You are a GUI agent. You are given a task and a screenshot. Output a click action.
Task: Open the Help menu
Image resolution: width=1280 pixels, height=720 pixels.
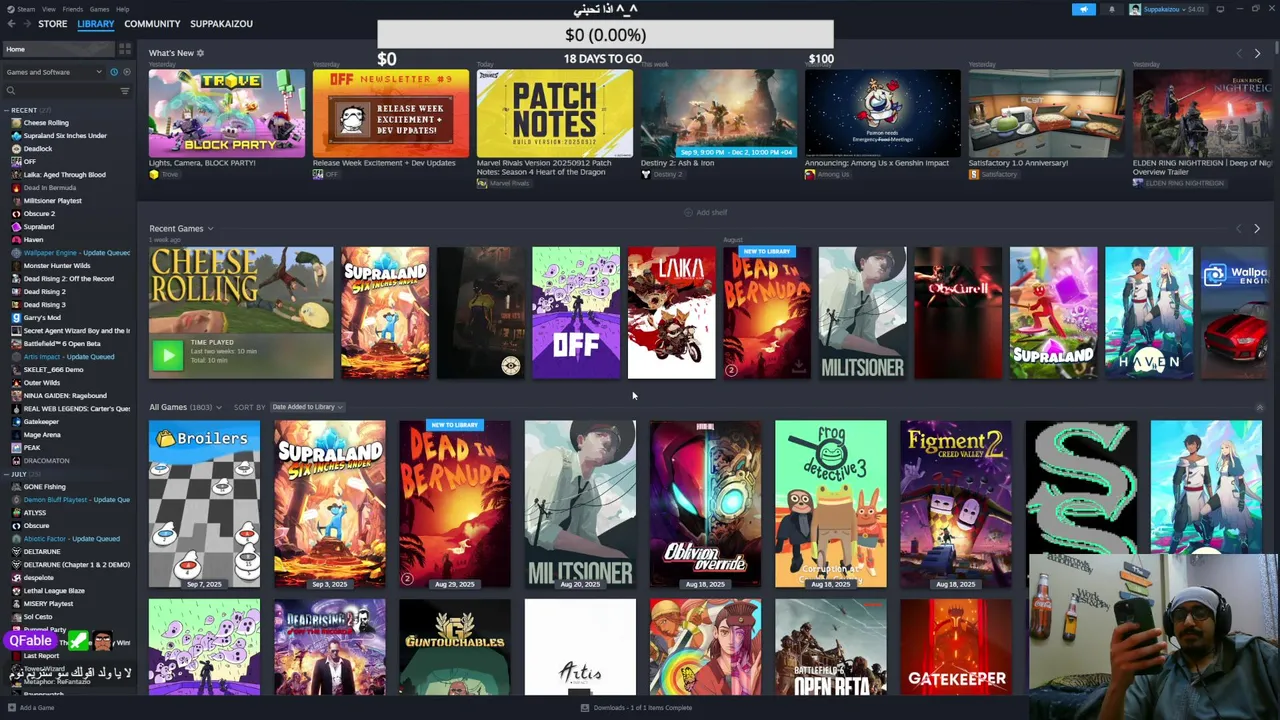pos(122,9)
